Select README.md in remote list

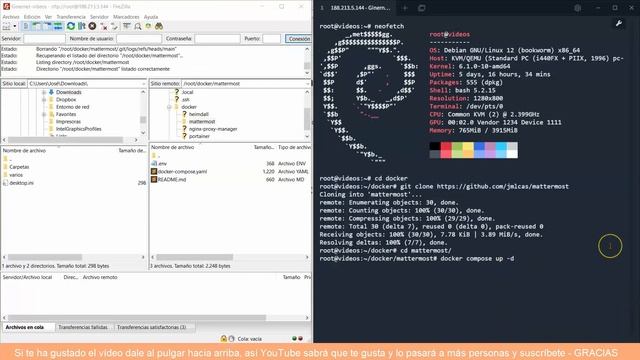coord(171,180)
